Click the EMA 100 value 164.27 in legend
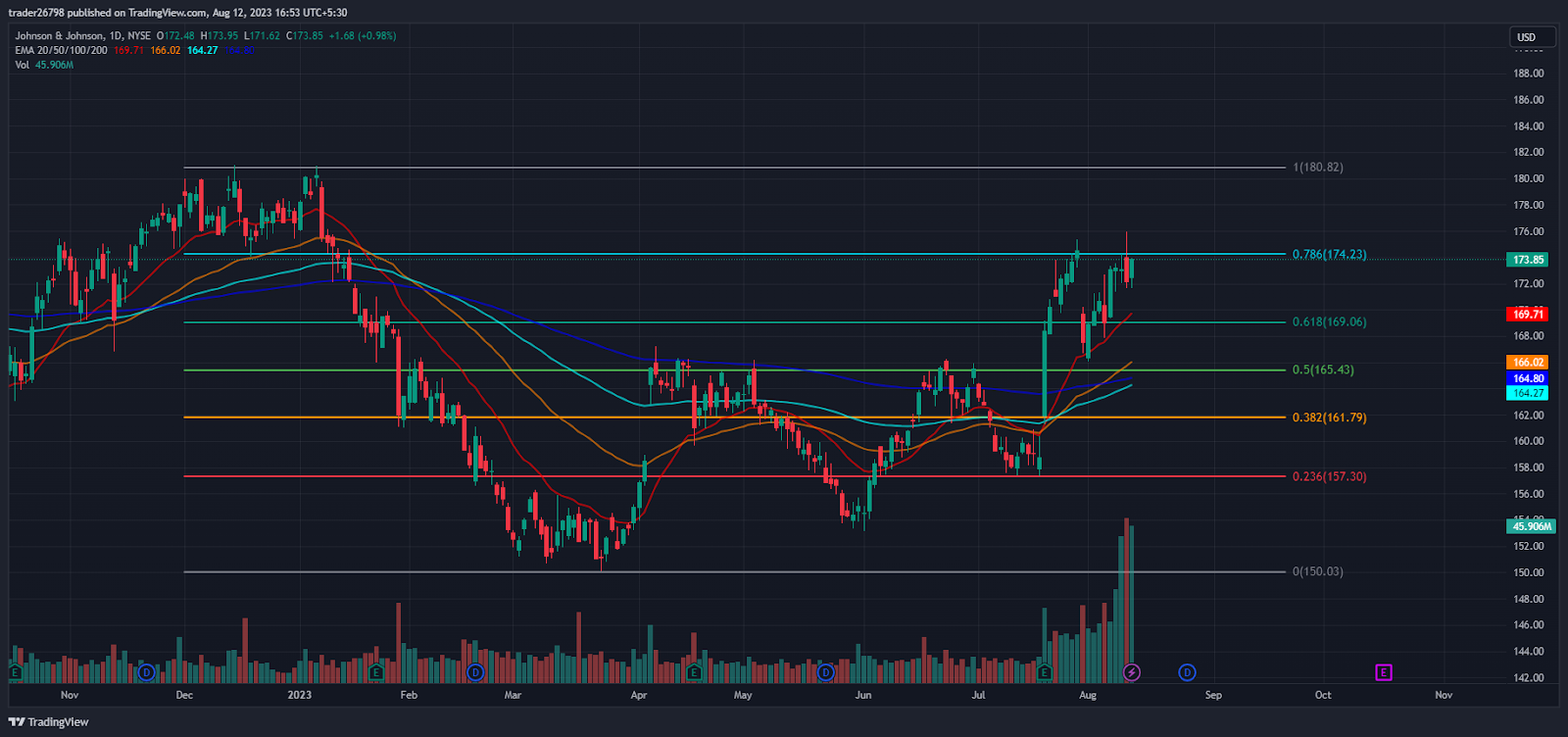 pyautogui.click(x=203, y=50)
